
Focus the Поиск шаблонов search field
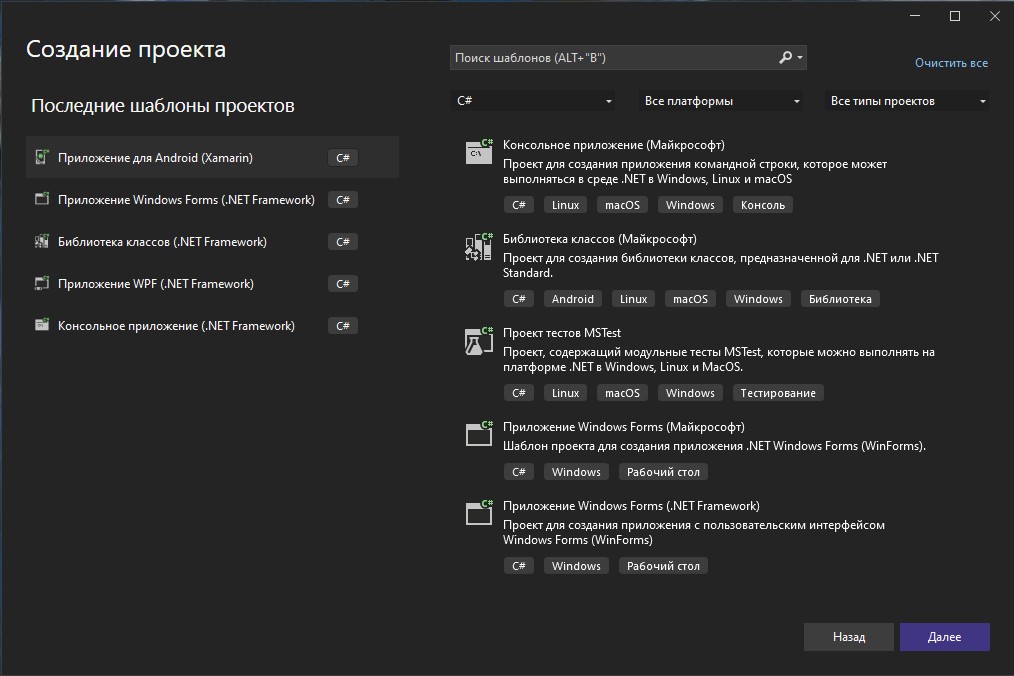[x=610, y=58]
